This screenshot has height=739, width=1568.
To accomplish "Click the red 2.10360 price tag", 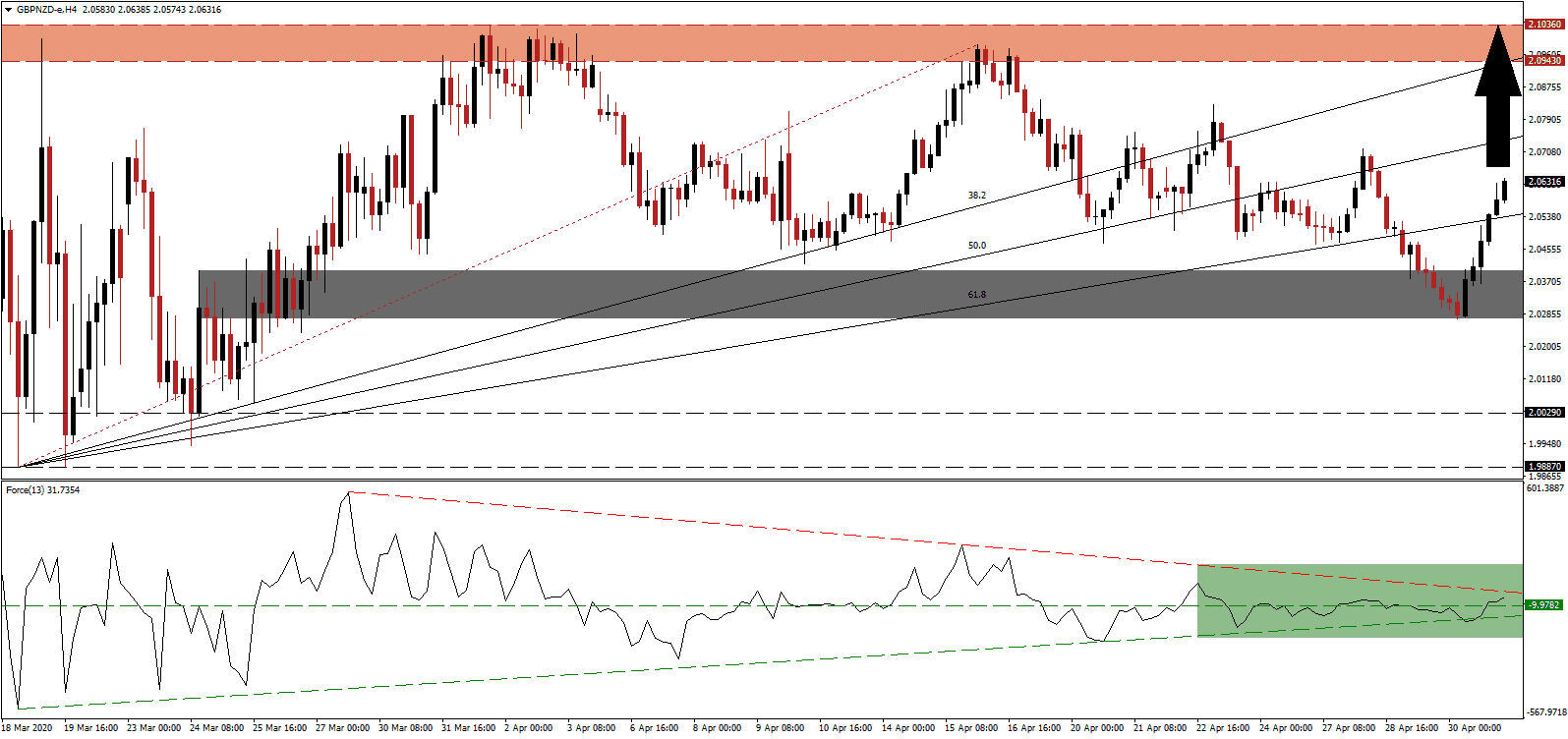I will click(1543, 24).
